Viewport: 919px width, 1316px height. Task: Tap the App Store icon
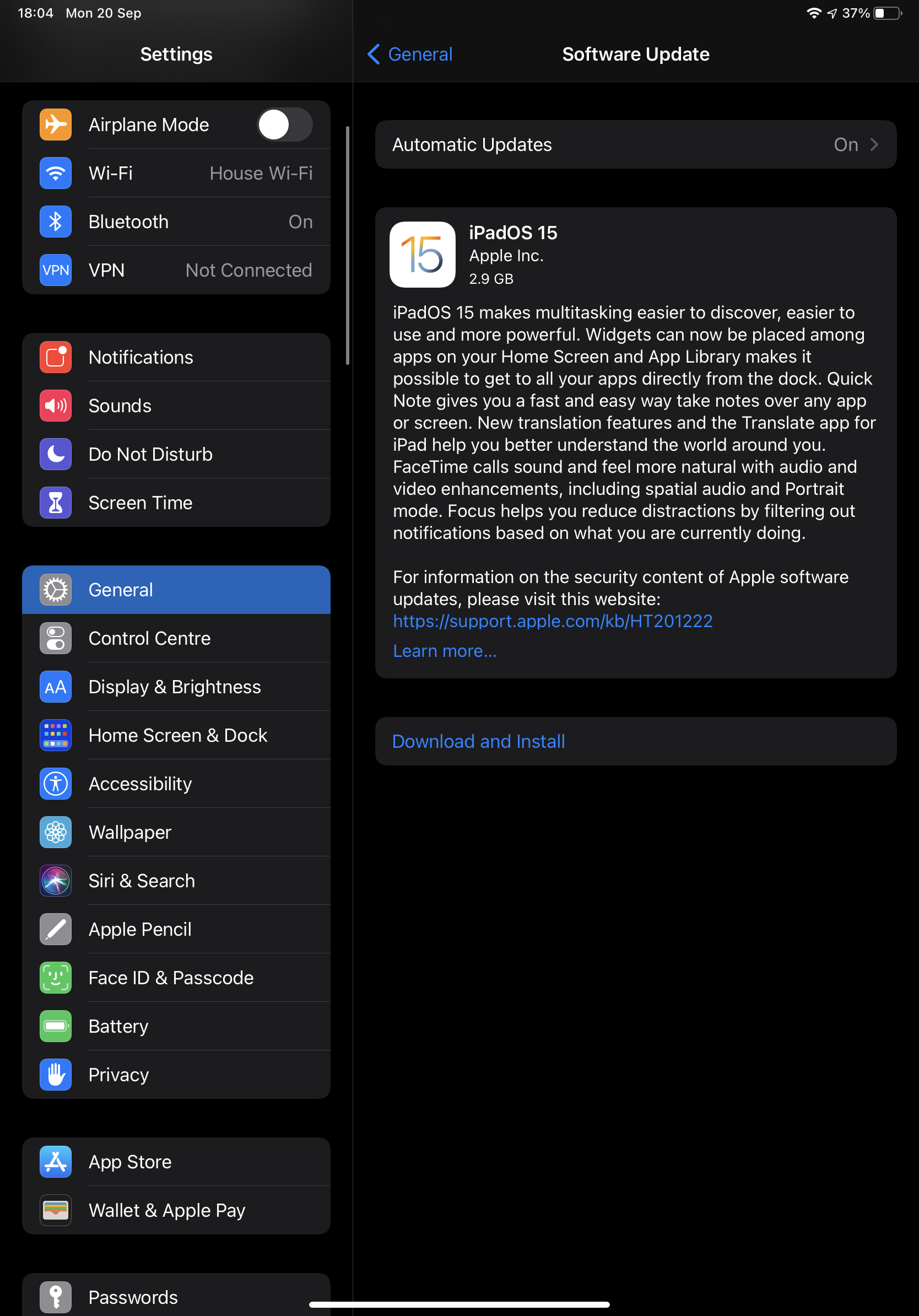click(56, 1162)
